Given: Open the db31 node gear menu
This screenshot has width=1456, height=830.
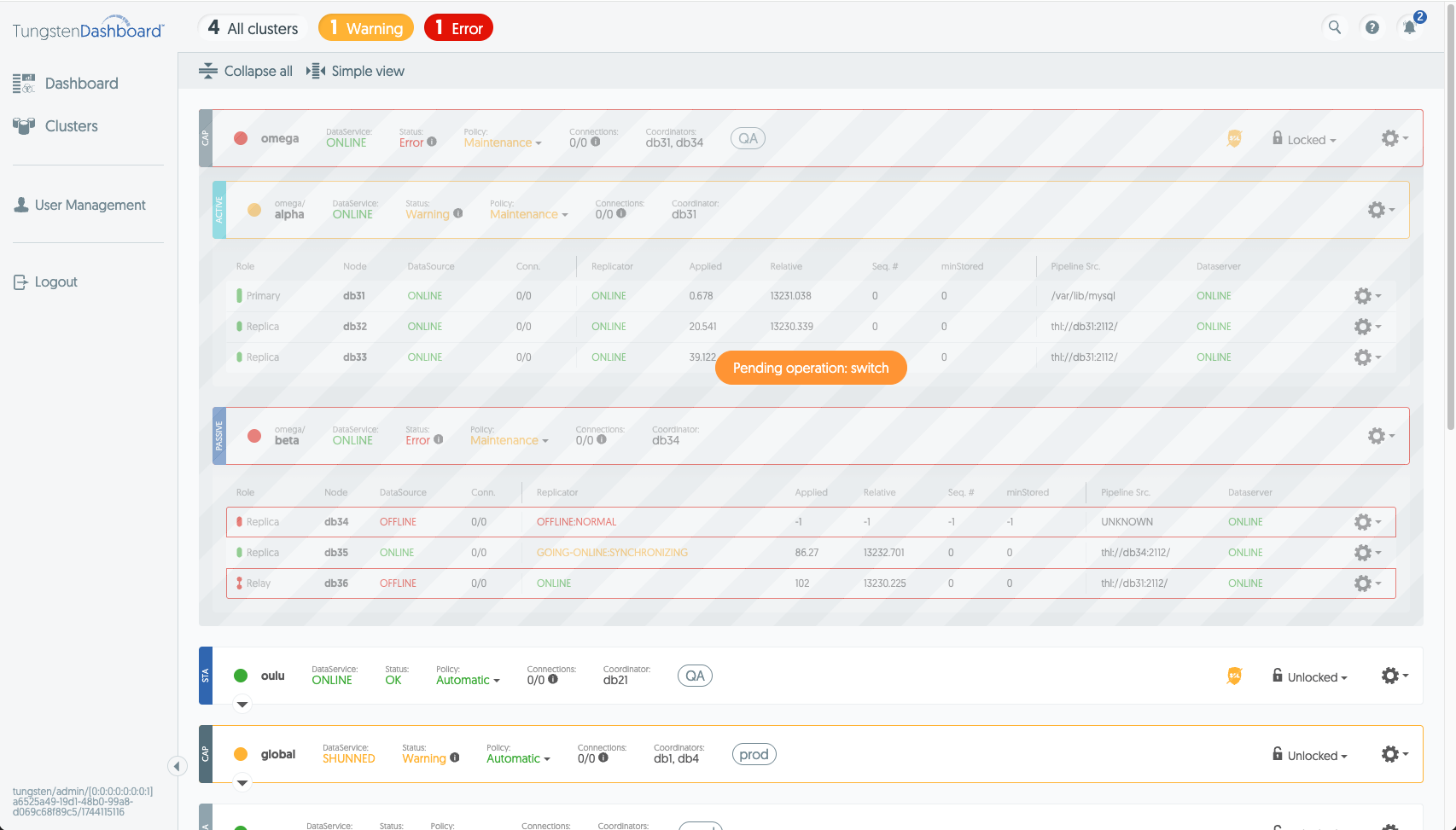Looking at the screenshot, I should pyautogui.click(x=1367, y=296).
